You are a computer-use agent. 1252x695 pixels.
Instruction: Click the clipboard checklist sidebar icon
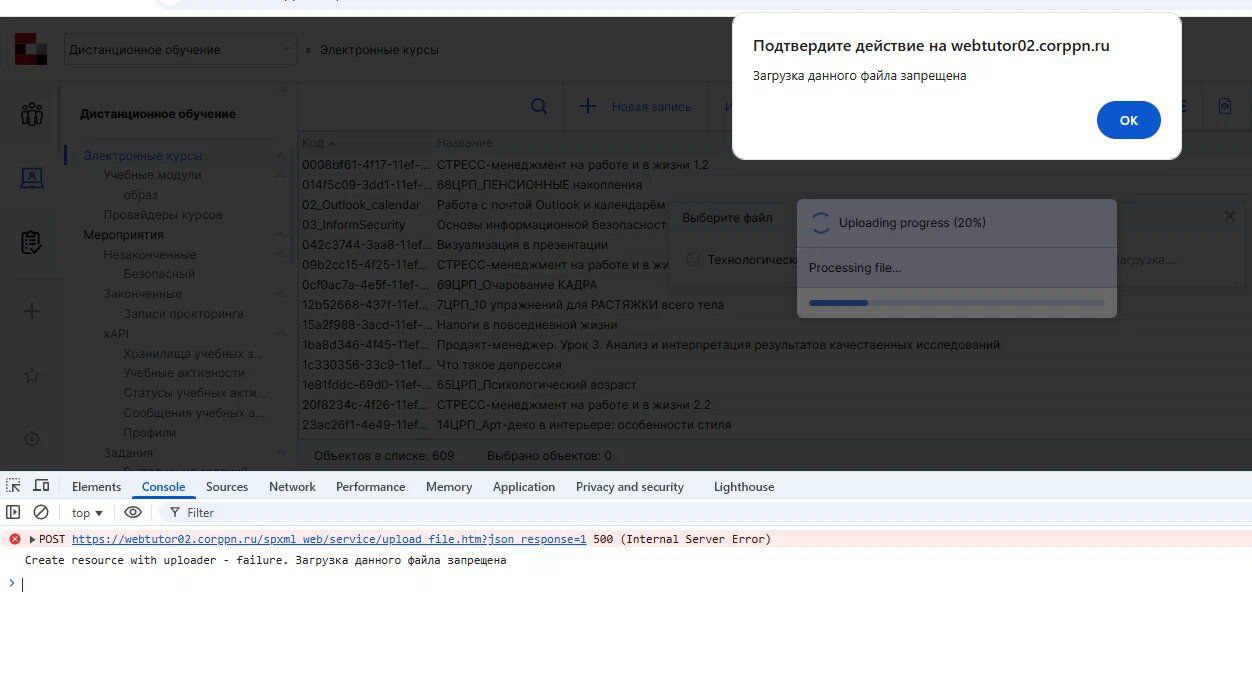click(x=31, y=242)
